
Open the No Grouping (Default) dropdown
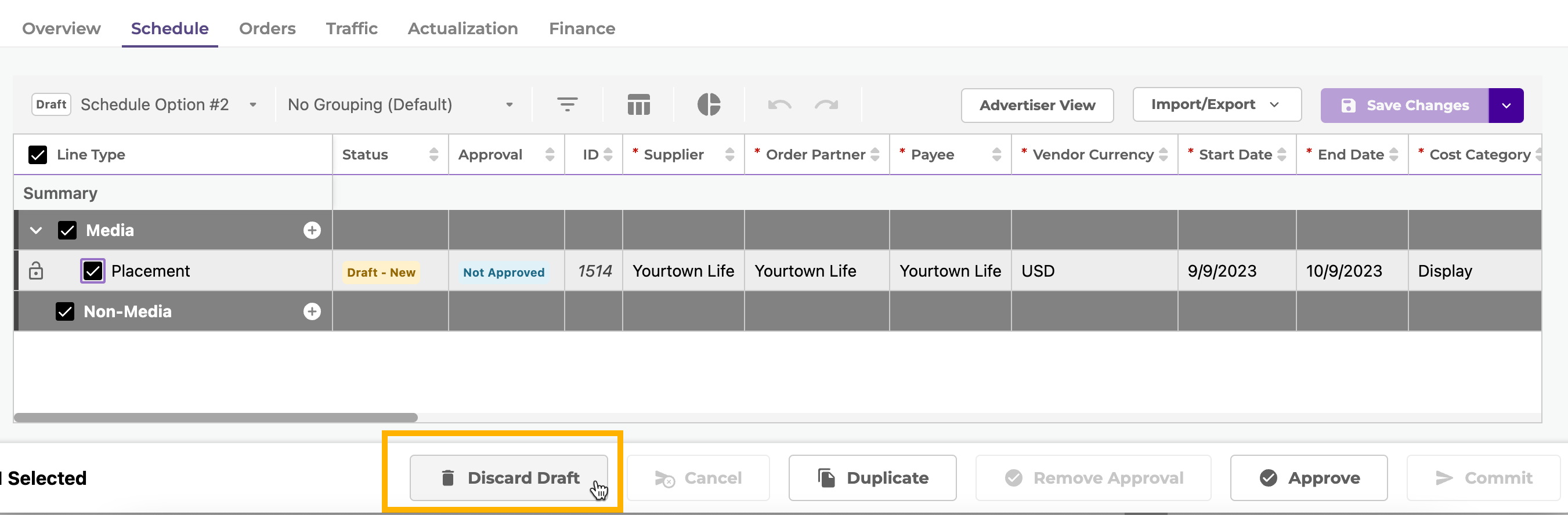pos(509,104)
